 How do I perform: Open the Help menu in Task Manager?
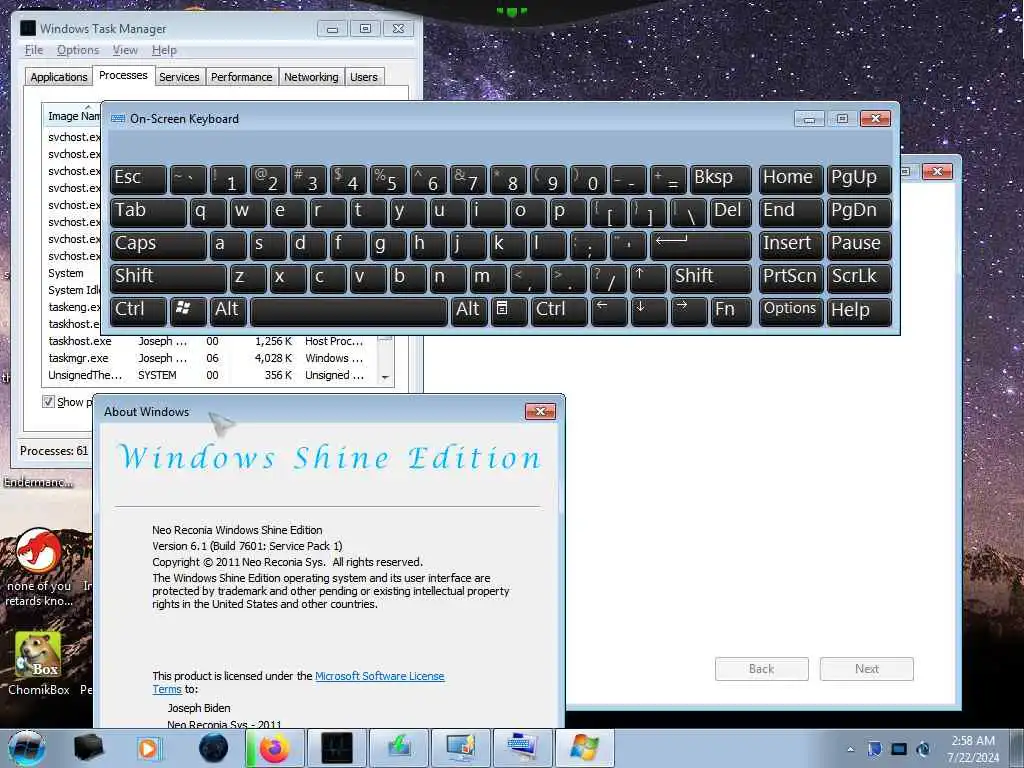coord(164,50)
